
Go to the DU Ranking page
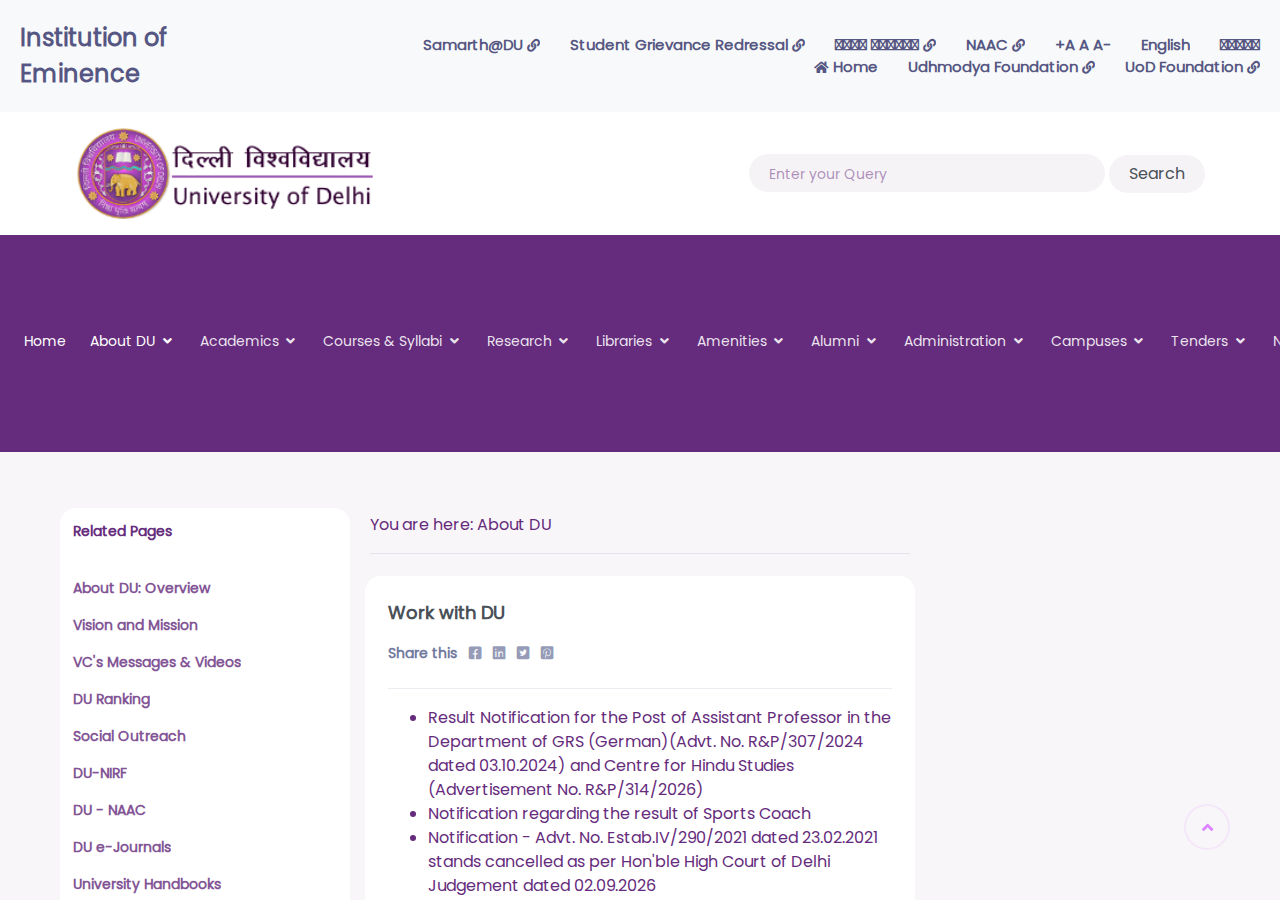point(111,699)
